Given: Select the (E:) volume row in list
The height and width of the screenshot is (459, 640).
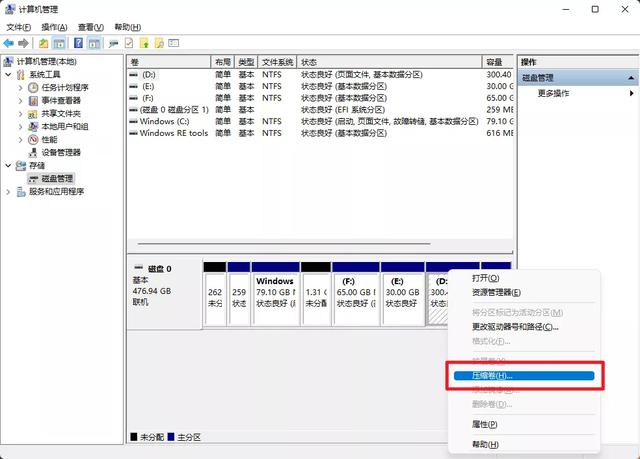Looking at the screenshot, I should [320, 86].
